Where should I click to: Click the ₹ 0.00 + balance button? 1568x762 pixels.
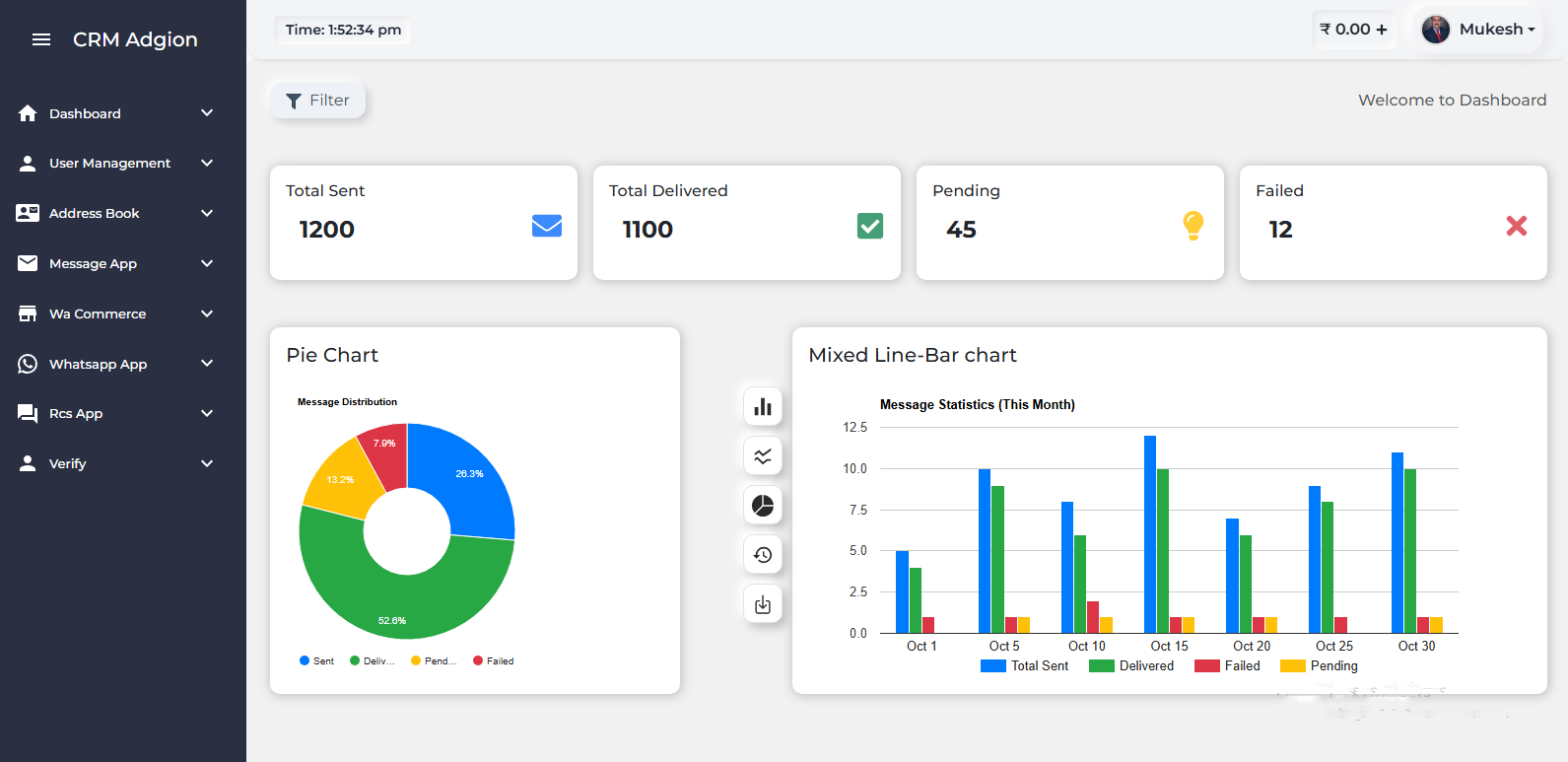(1353, 30)
